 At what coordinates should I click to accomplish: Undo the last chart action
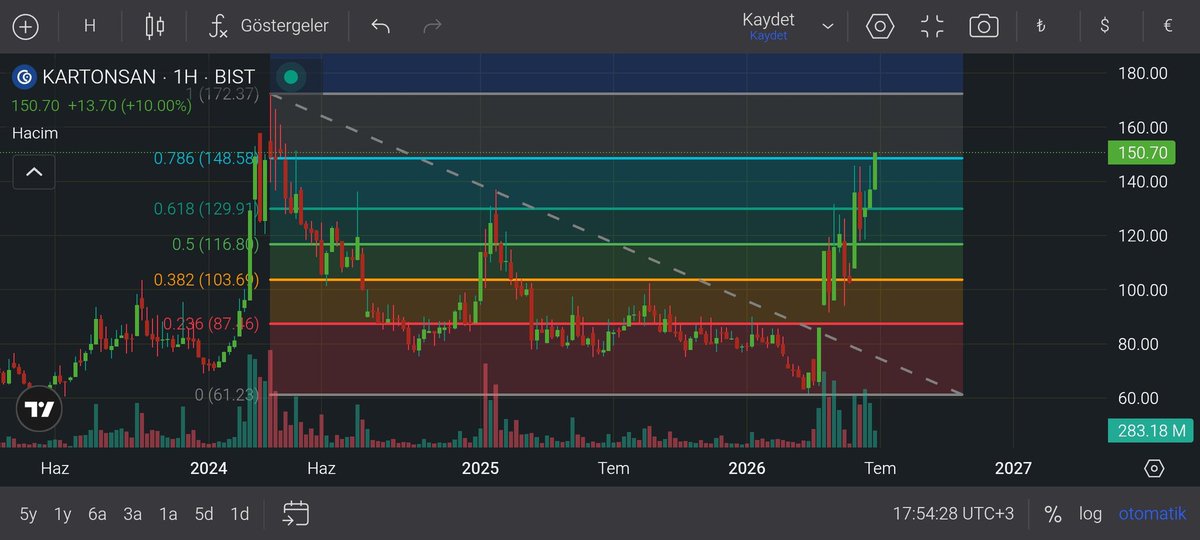[380, 26]
